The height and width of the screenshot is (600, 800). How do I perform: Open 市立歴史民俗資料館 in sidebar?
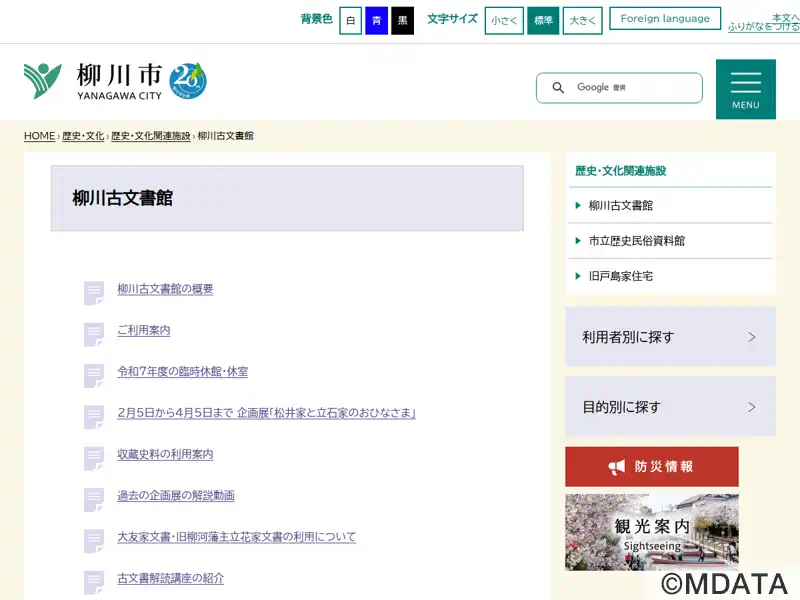[x=637, y=241]
